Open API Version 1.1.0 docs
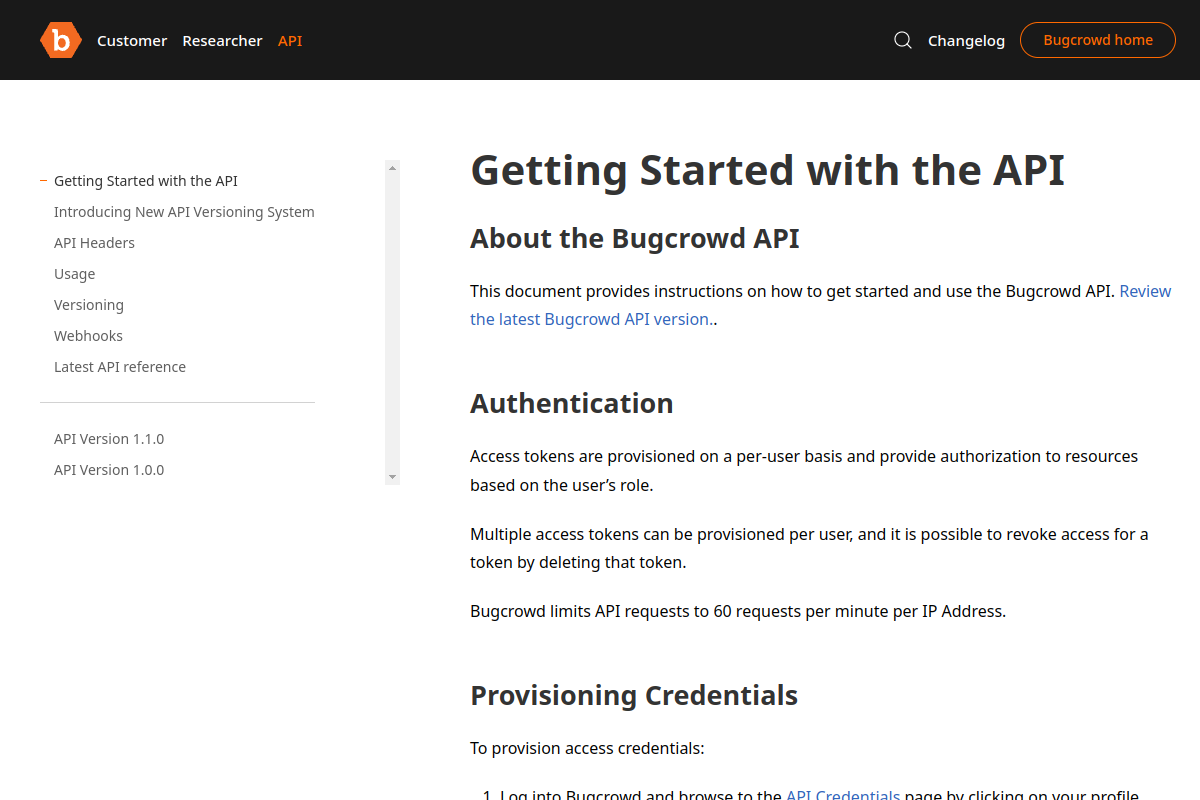Image resolution: width=1200 pixels, height=800 pixels. 109,439
